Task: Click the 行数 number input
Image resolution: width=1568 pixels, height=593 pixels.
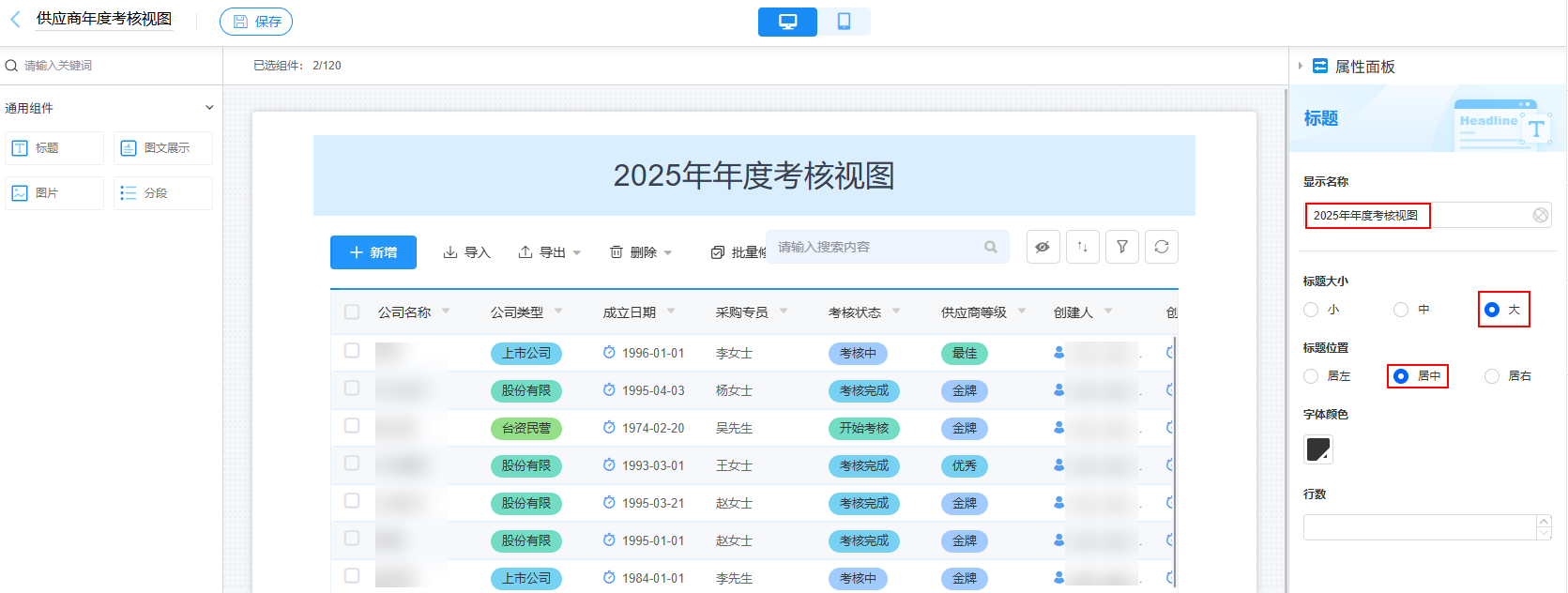Action: click(1420, 527)
